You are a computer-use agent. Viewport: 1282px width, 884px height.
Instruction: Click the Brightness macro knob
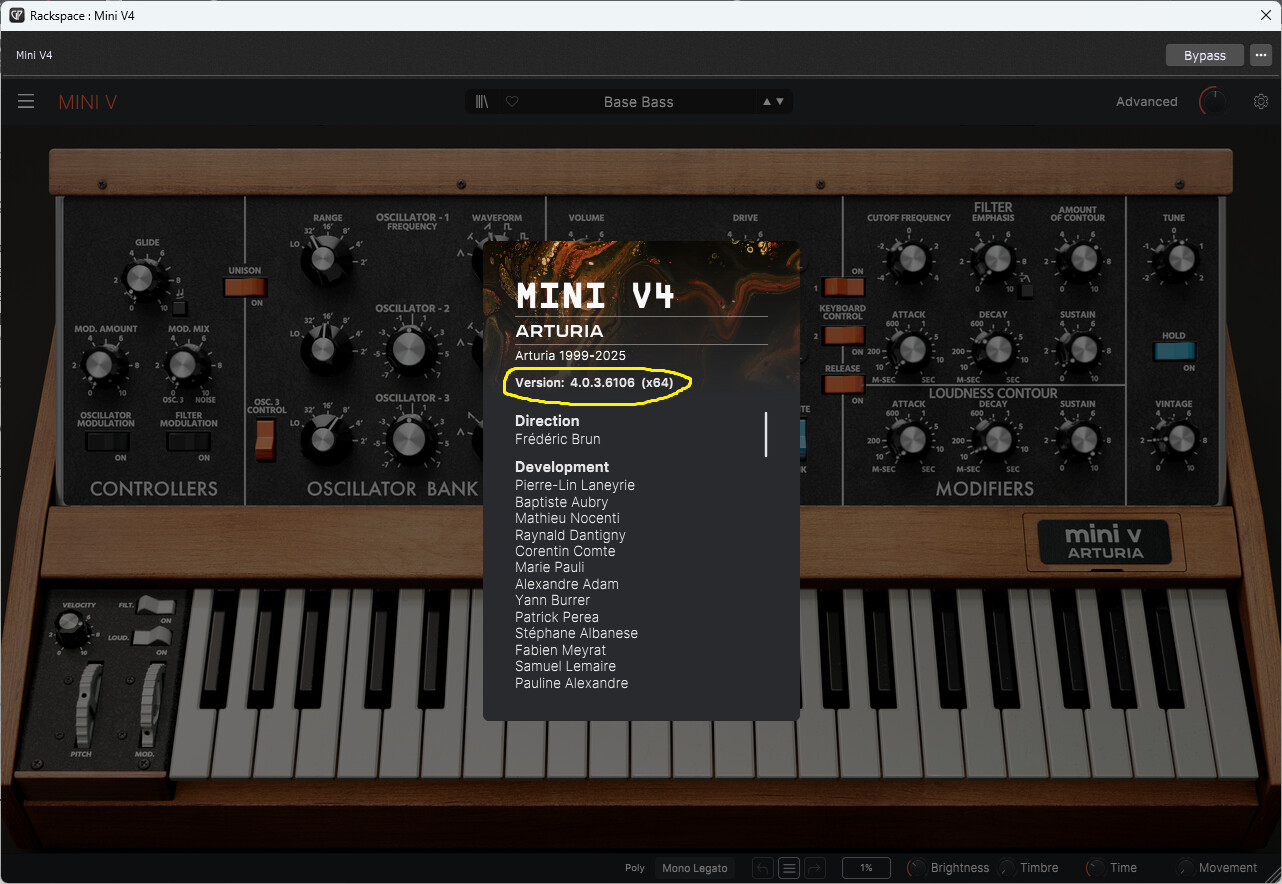tap(916, 868)
